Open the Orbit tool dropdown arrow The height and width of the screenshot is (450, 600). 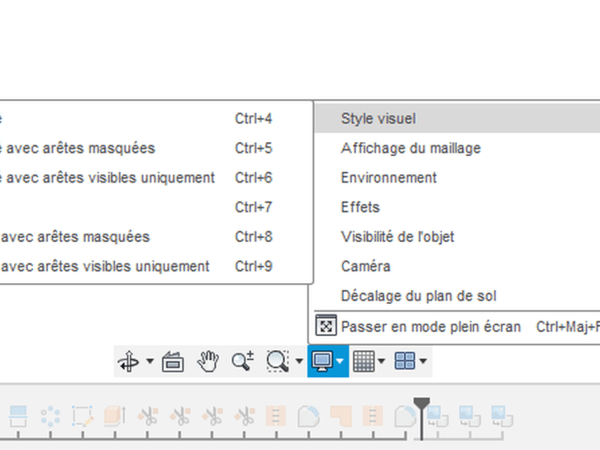click(150, 361)
